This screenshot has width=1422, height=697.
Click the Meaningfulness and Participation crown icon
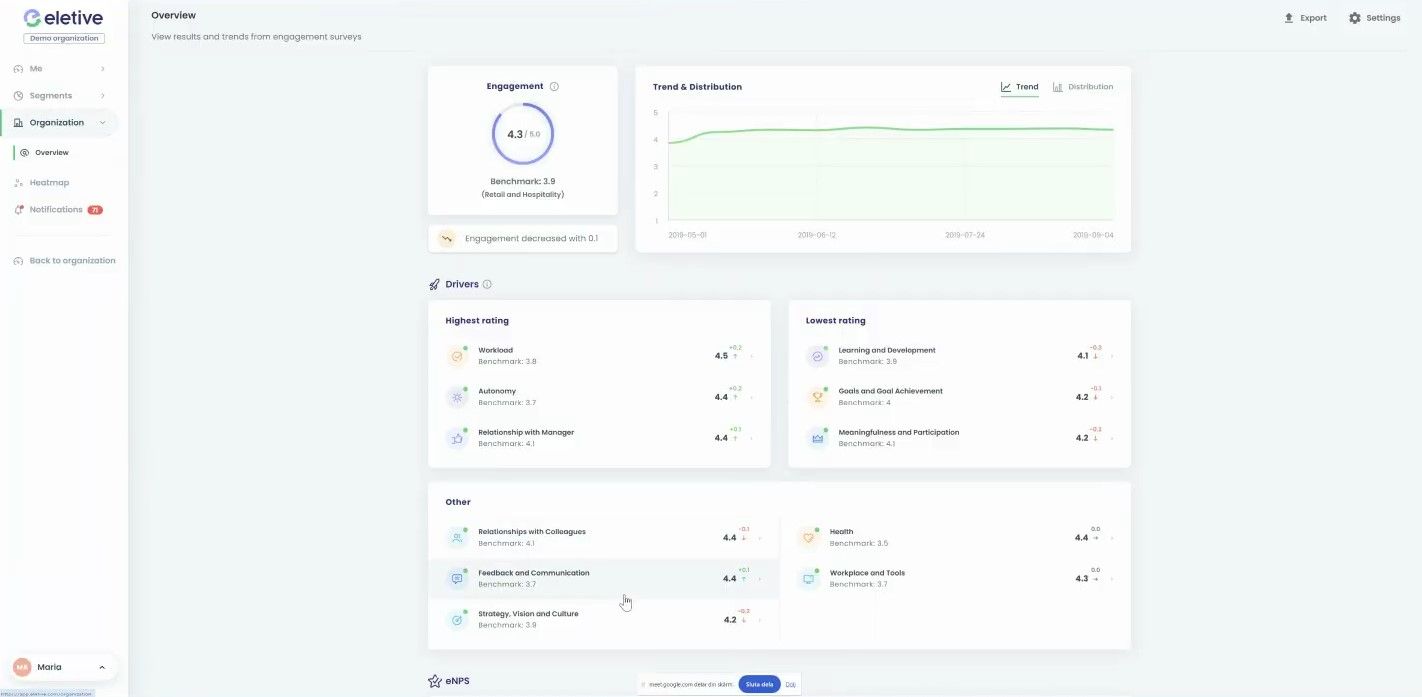click(x=817, y=438)
